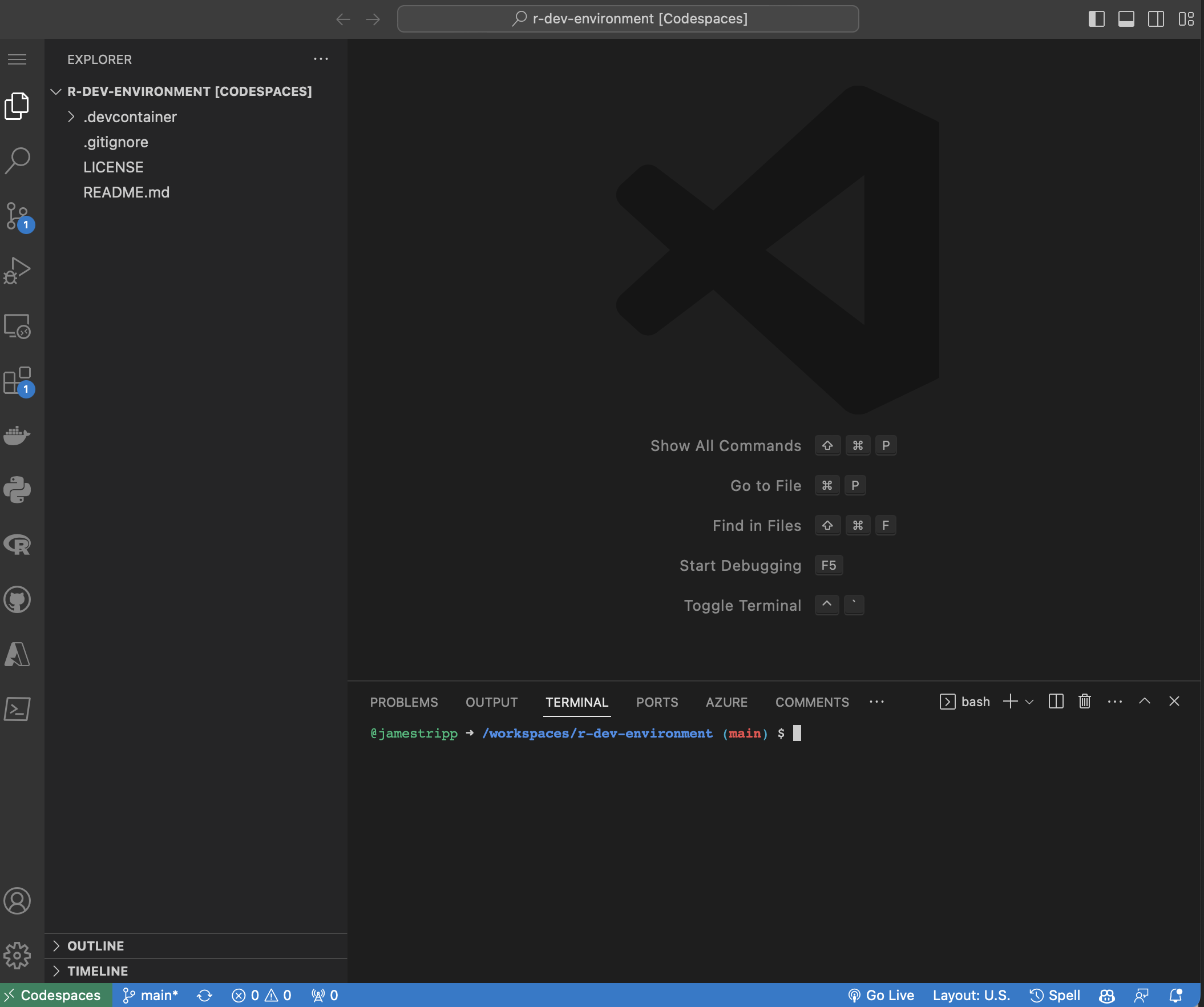Open the Extensions view

[17, 381]
